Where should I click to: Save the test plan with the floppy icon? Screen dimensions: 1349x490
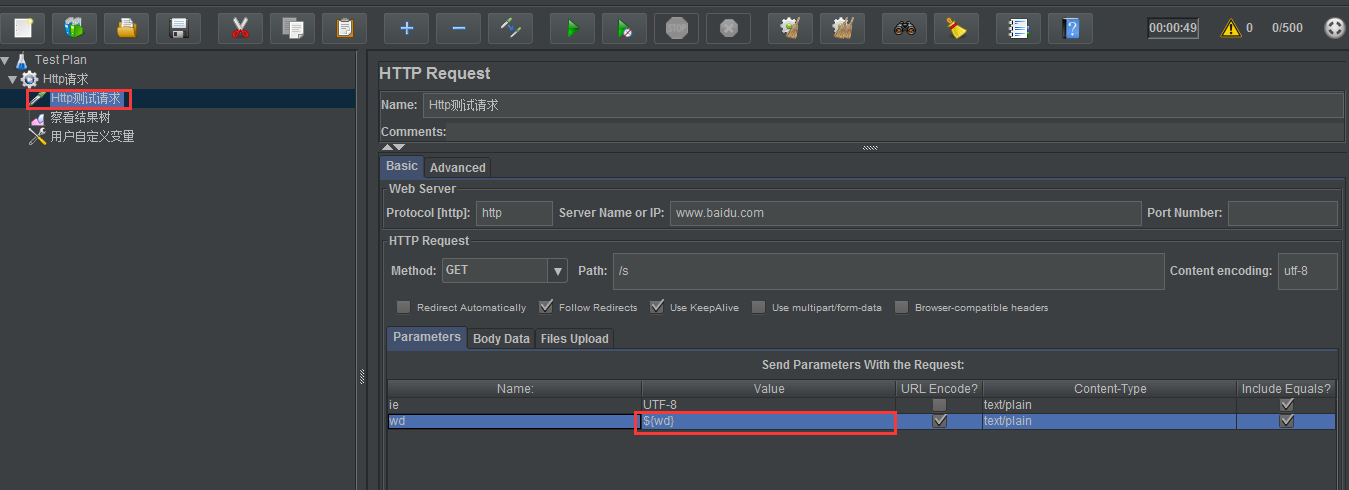click(x=179, y=28)
